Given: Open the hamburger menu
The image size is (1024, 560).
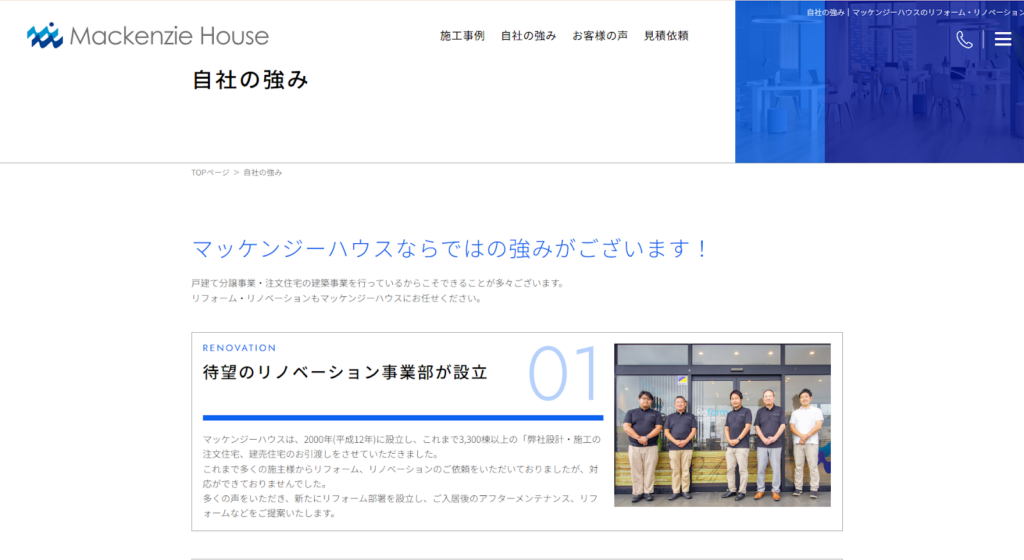Looking at the screenshot, I should 1003,39.
